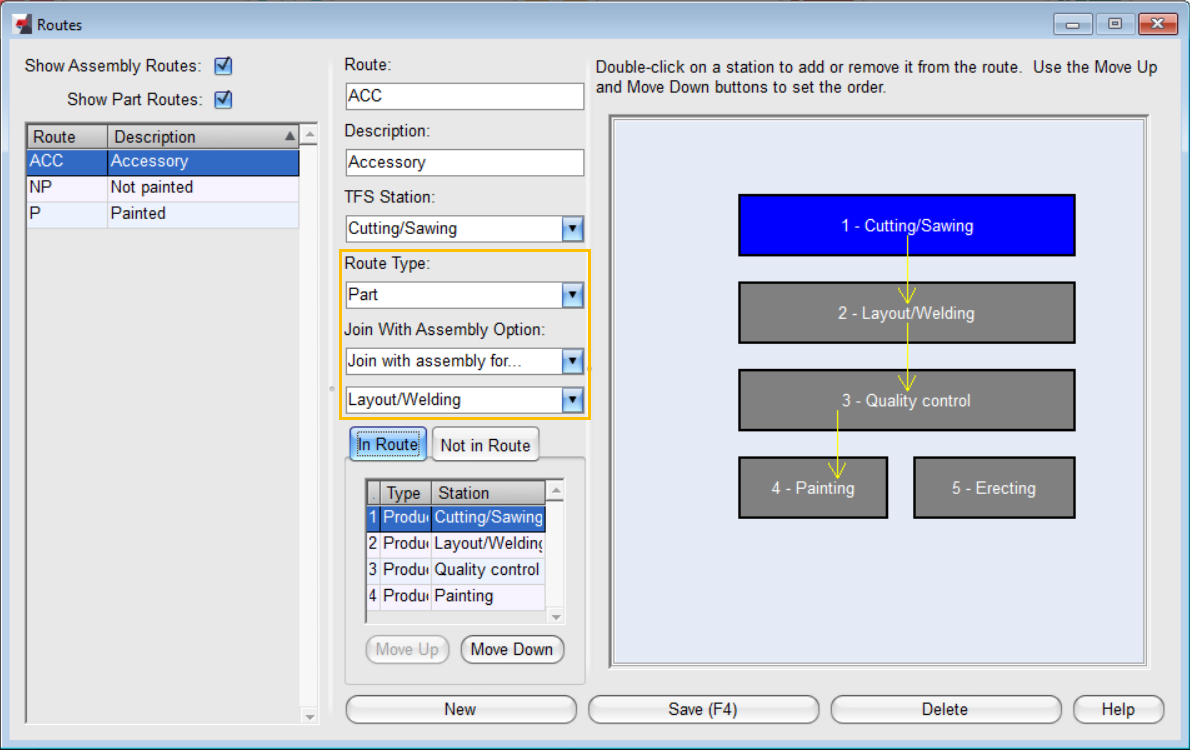
Task: Click inside the Route name field
Action: pos(464,96)
